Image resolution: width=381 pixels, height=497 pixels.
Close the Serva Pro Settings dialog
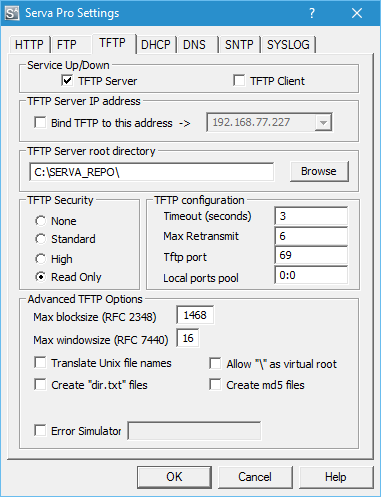coord(357,13)
